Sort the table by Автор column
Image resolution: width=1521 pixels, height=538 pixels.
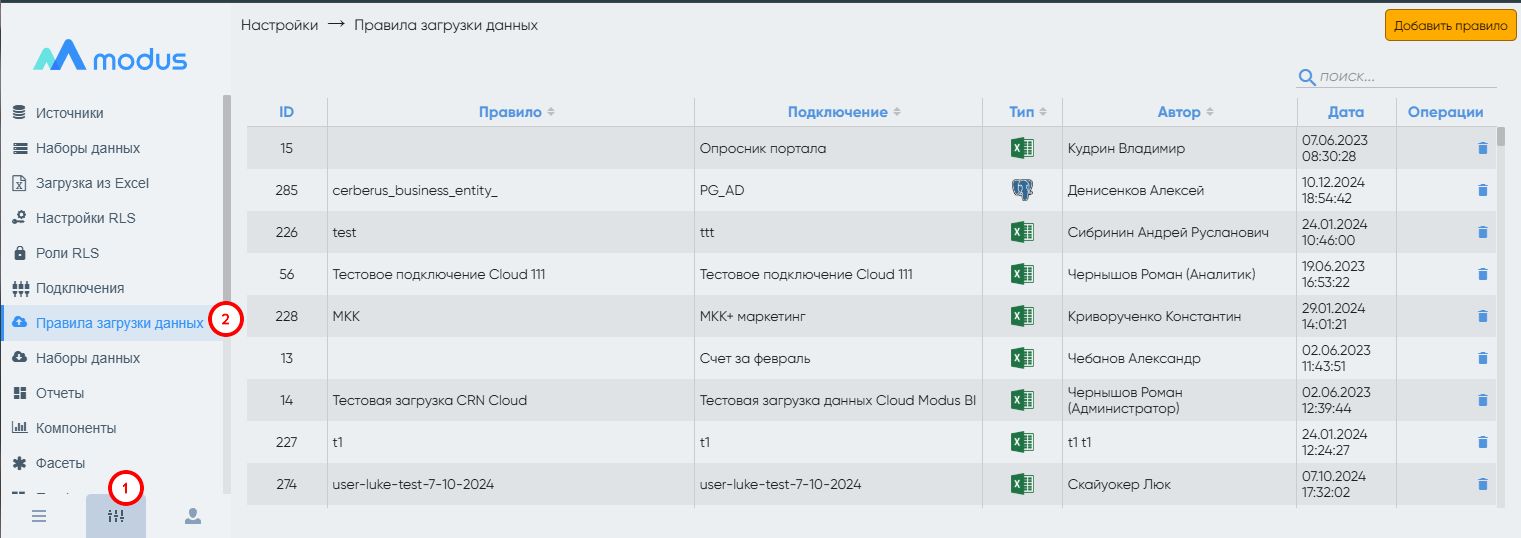click(1185, 112)
